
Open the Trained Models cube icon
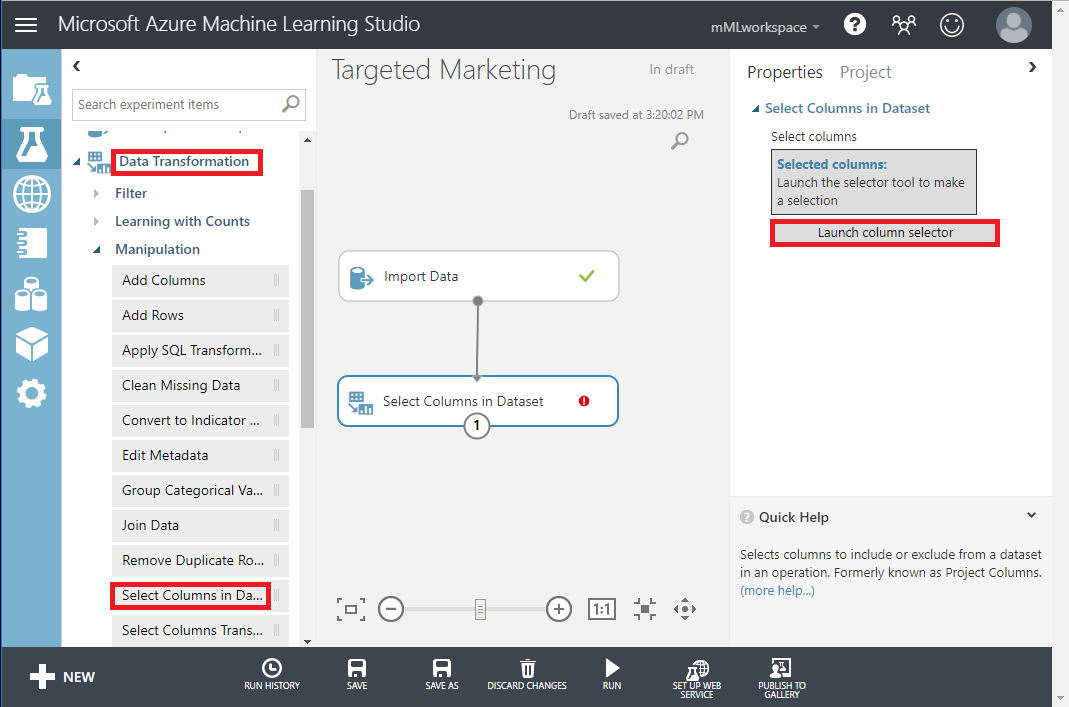pyautogui.click(x=31, y=344)
